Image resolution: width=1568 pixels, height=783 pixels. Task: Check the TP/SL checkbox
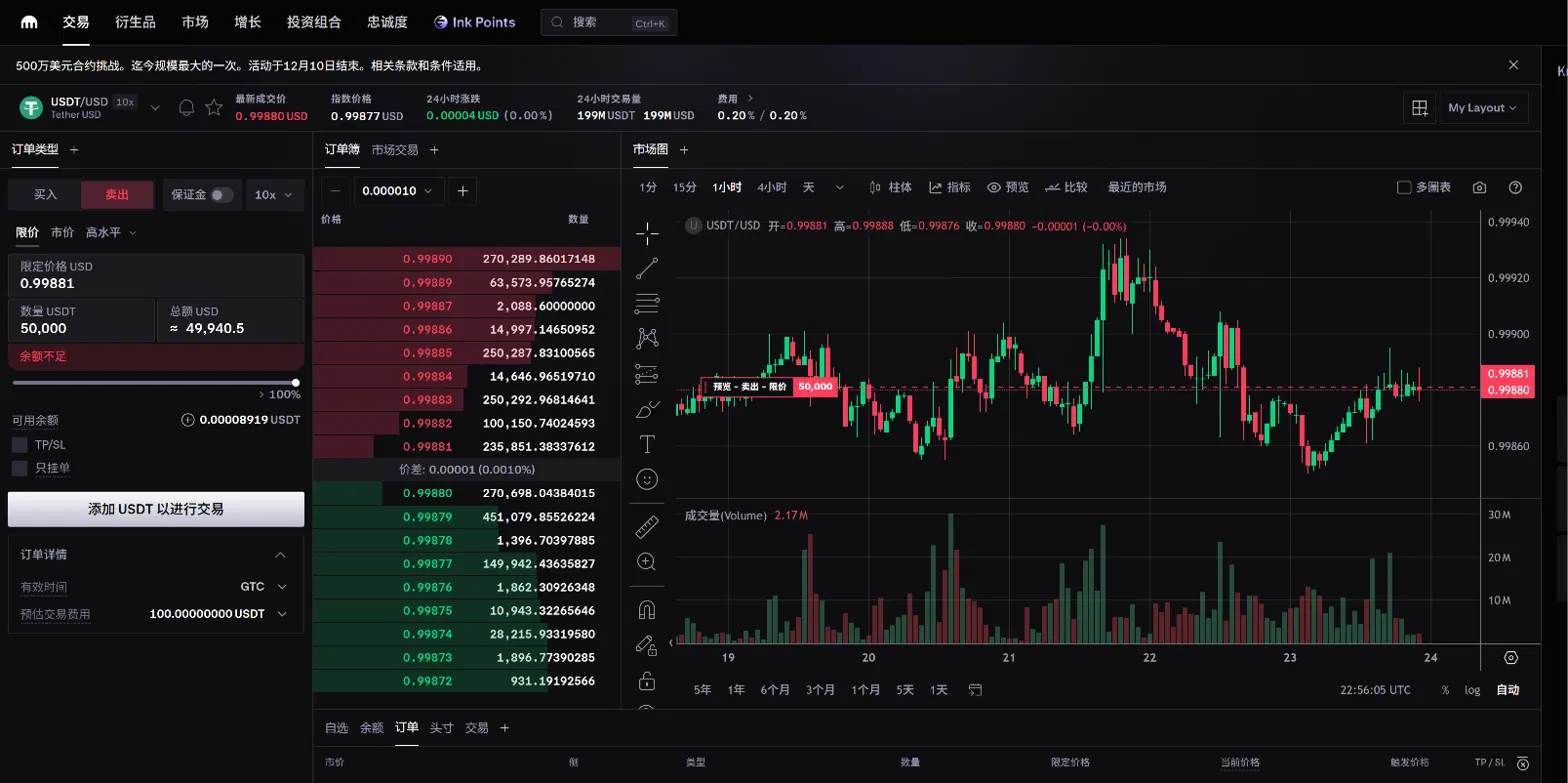[19, 444]
